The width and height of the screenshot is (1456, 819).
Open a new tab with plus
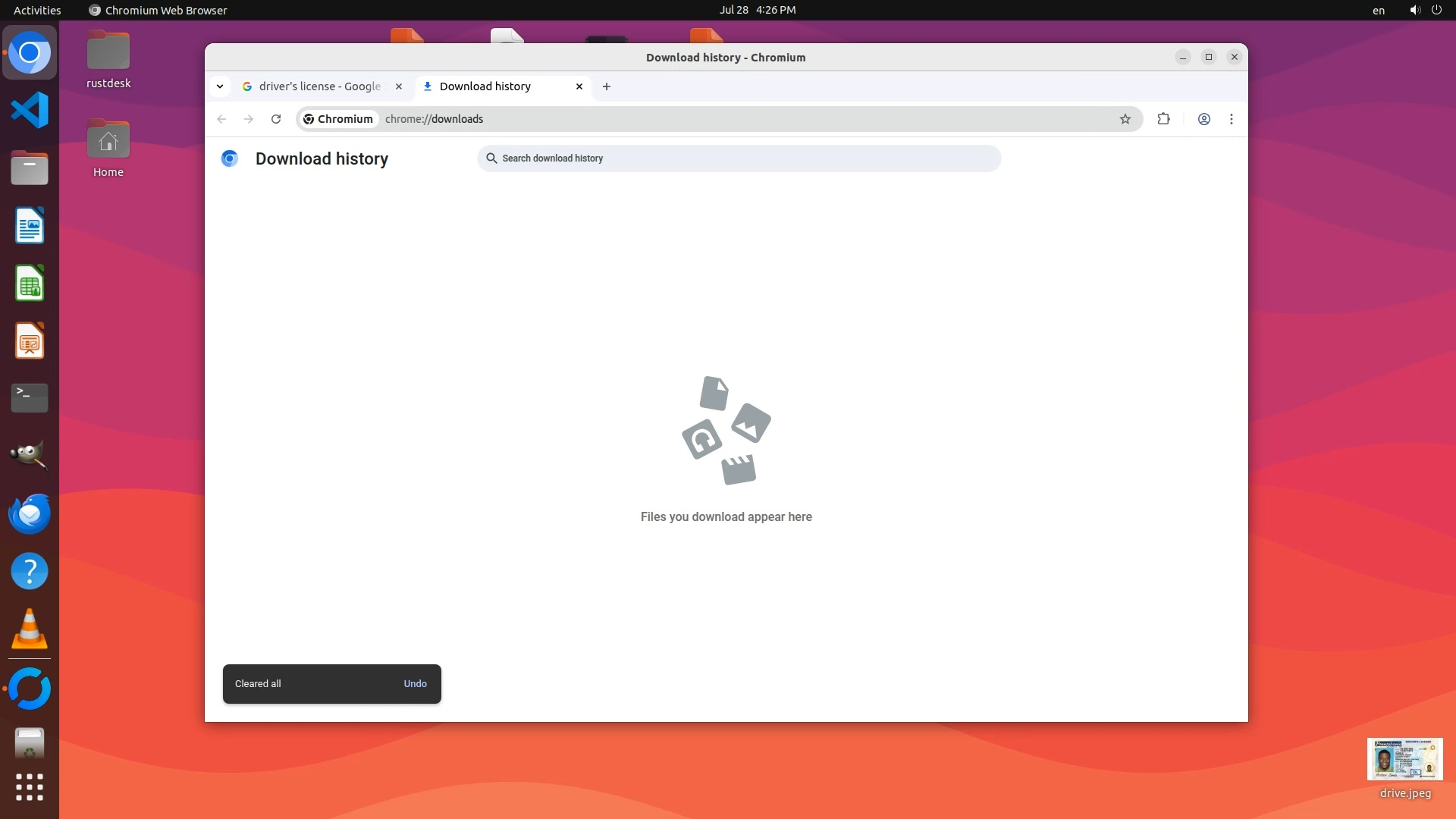coord(607,86)
